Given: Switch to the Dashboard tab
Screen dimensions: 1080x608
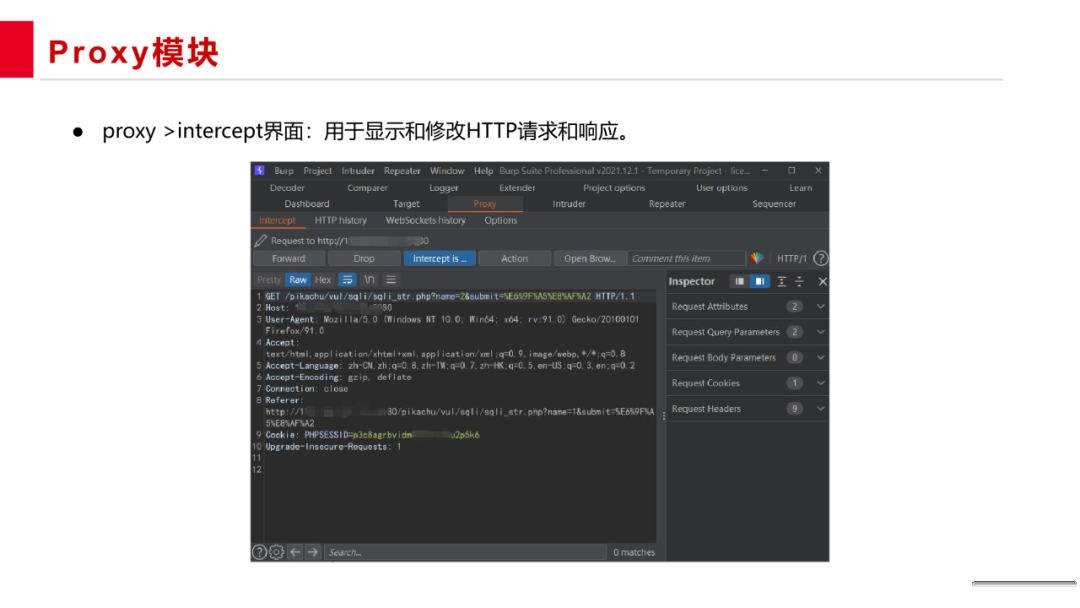Looking at the screenshot, I should [x=307, y=204].
